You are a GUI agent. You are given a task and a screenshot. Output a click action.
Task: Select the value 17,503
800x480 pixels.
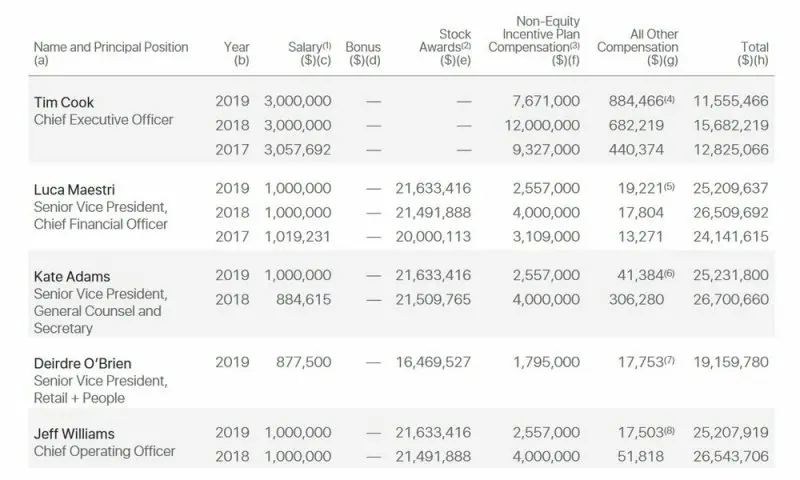point(641,433)
